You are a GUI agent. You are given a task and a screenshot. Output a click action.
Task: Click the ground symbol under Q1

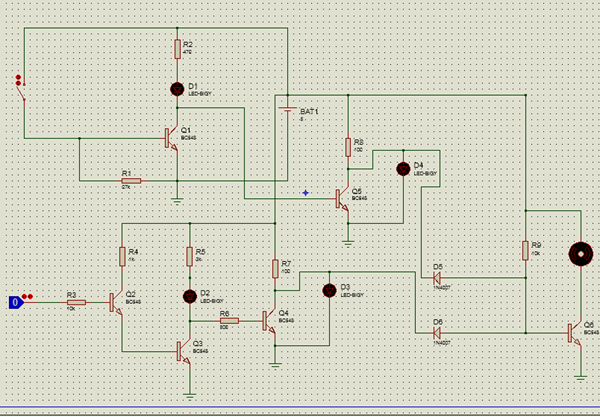click(x=177, y=200)
